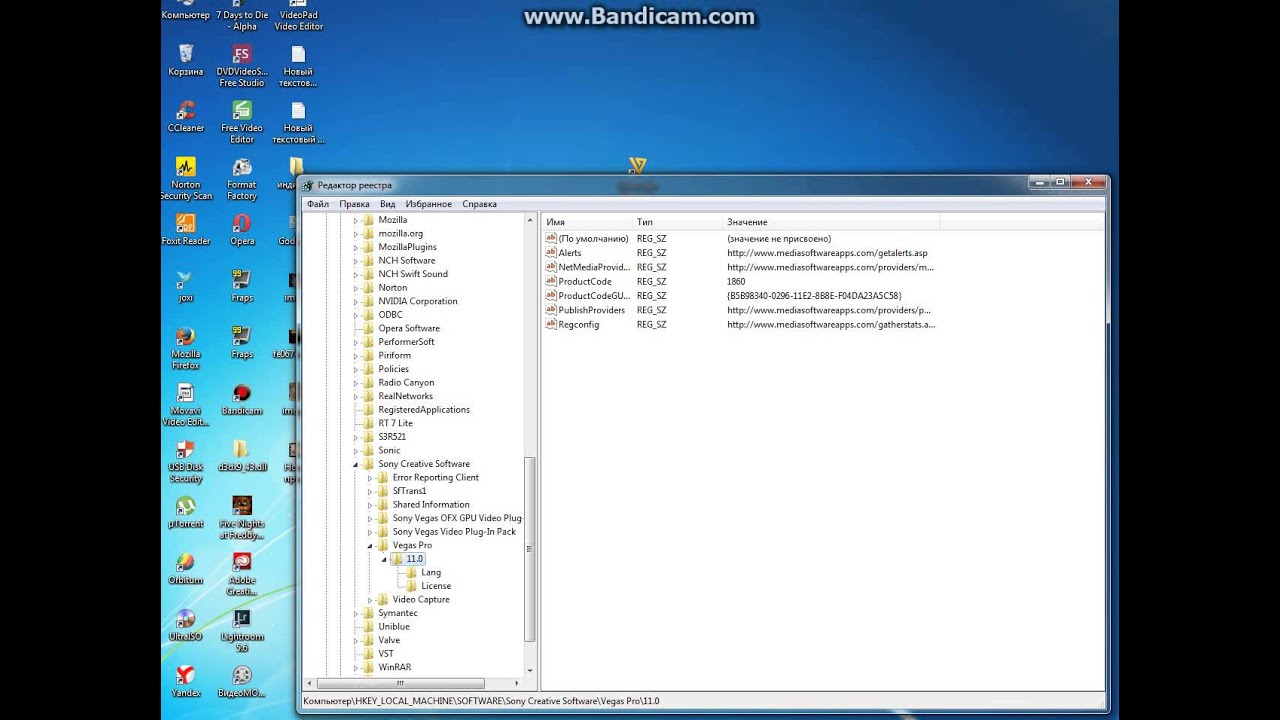The height and width of the screenshot is (720, 1280).
Task: Collapse the Sony Creative Software key
Action: tap(355, 464)
